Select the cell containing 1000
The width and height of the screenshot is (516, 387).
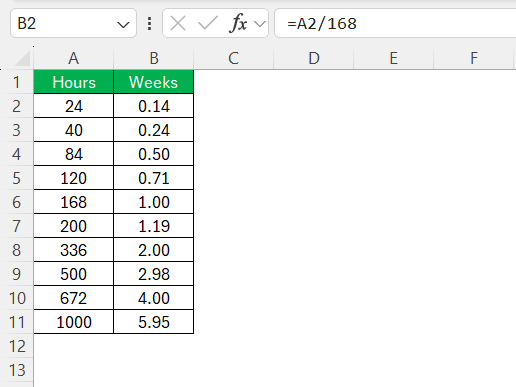click(74, 322)
